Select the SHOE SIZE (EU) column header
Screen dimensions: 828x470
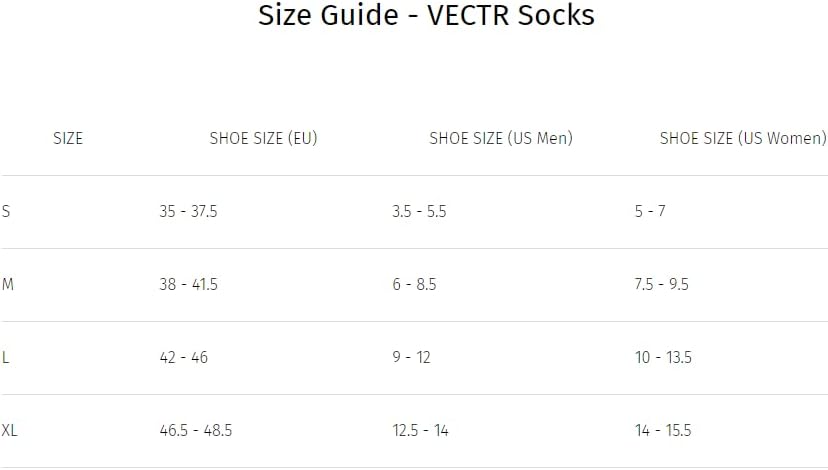[x=264, y=138]
